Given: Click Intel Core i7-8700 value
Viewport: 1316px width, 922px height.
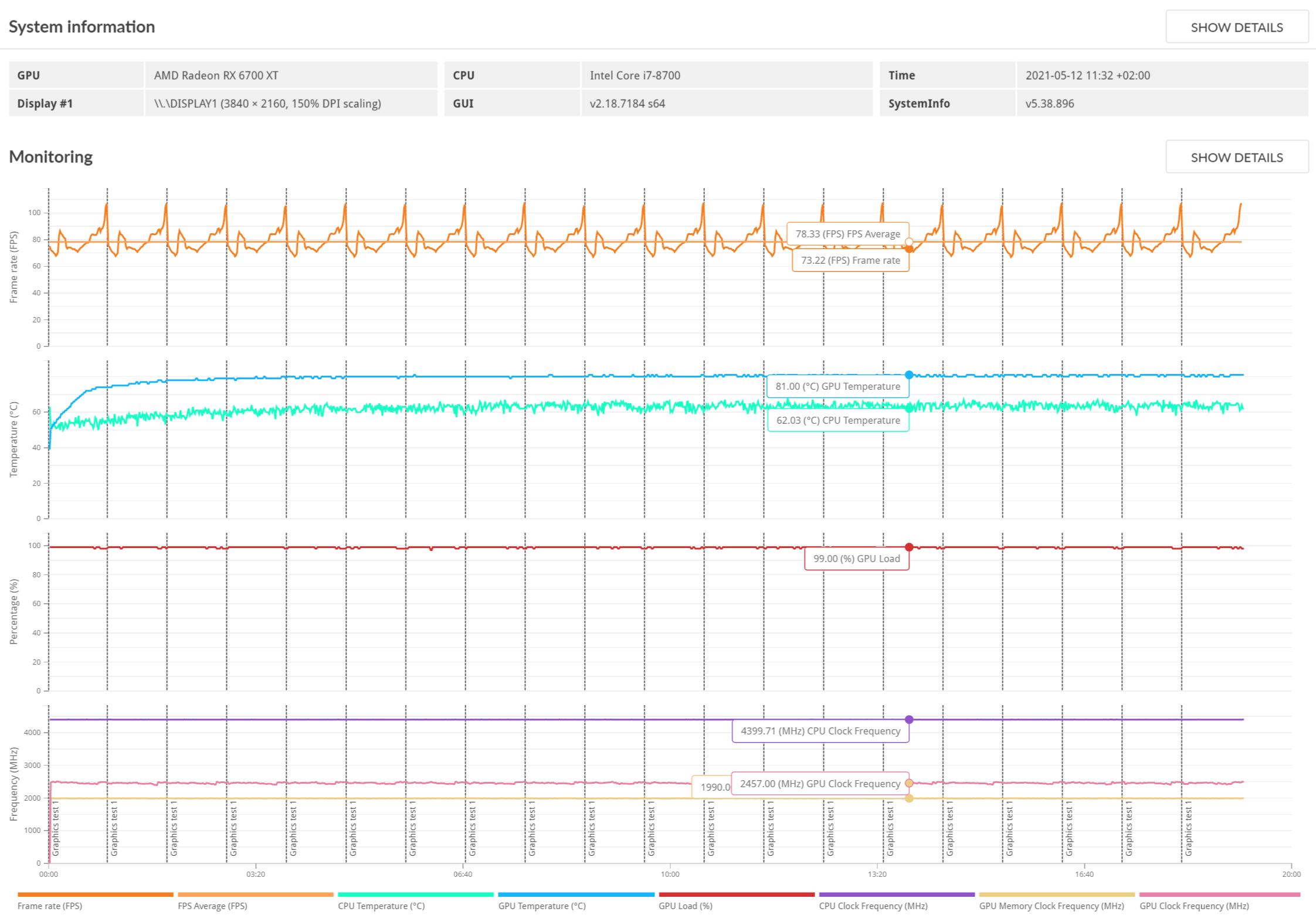Looking at the screenshot, I should 635,75.
